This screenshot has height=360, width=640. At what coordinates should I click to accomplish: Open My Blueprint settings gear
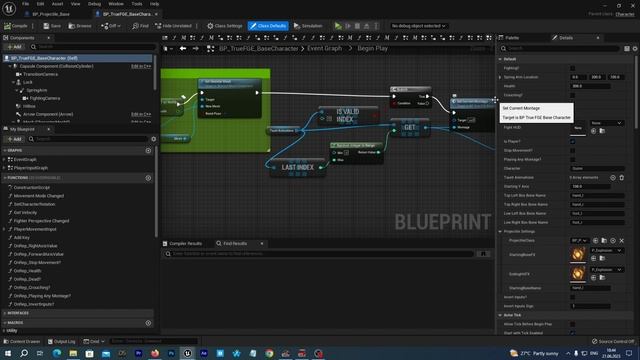(153, 139)
